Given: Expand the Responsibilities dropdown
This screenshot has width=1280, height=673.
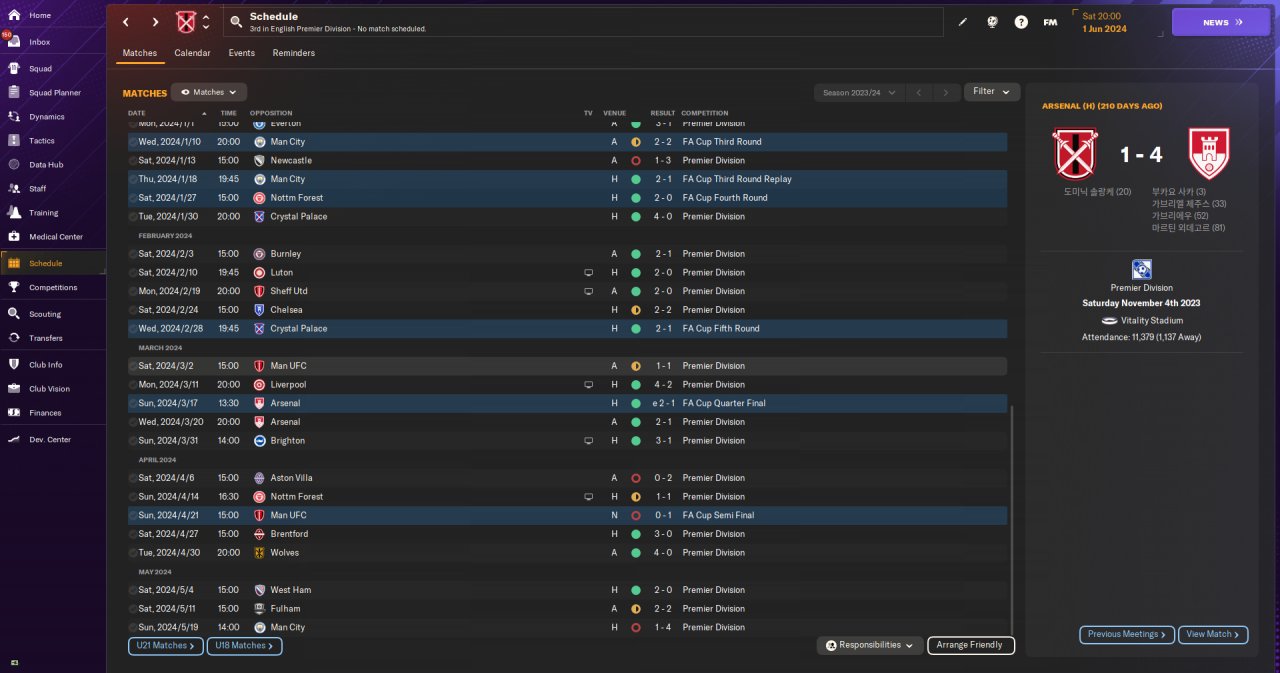Looking at the screenshot, I should tap(869, 645).
